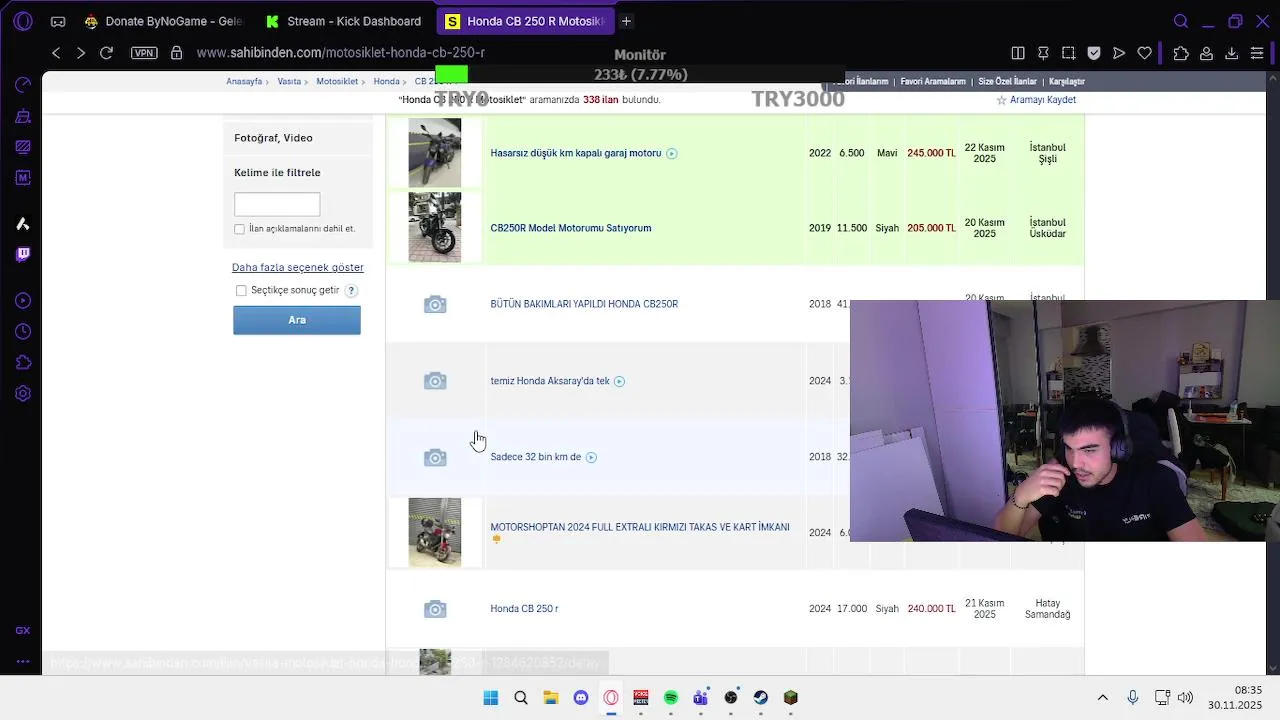Open 'CB250R Model Motorumu Satıyorum' listing
The width and height of the screenshot is (1280, 720).
[571, 228]
